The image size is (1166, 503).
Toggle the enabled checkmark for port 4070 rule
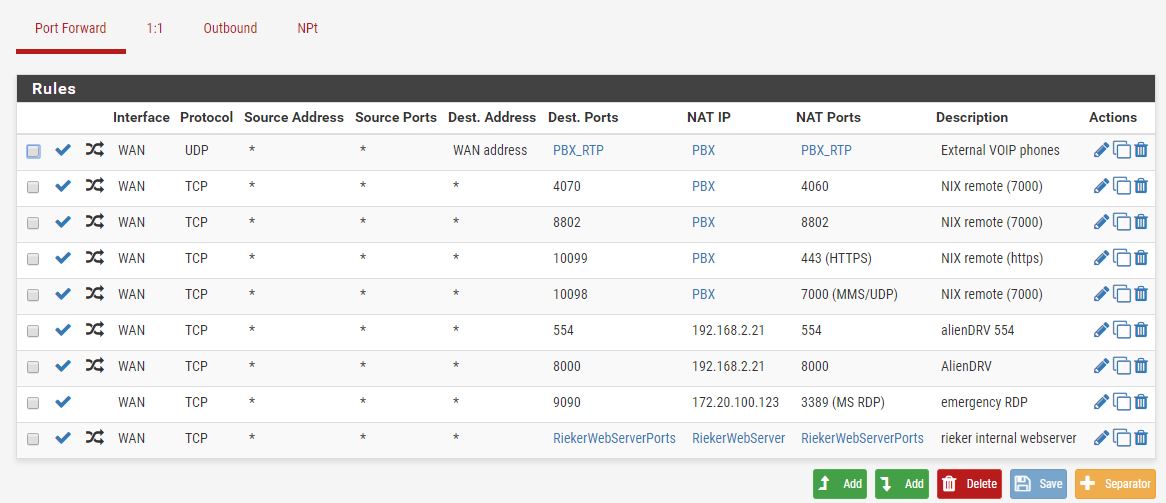click(x=63, y=187)
